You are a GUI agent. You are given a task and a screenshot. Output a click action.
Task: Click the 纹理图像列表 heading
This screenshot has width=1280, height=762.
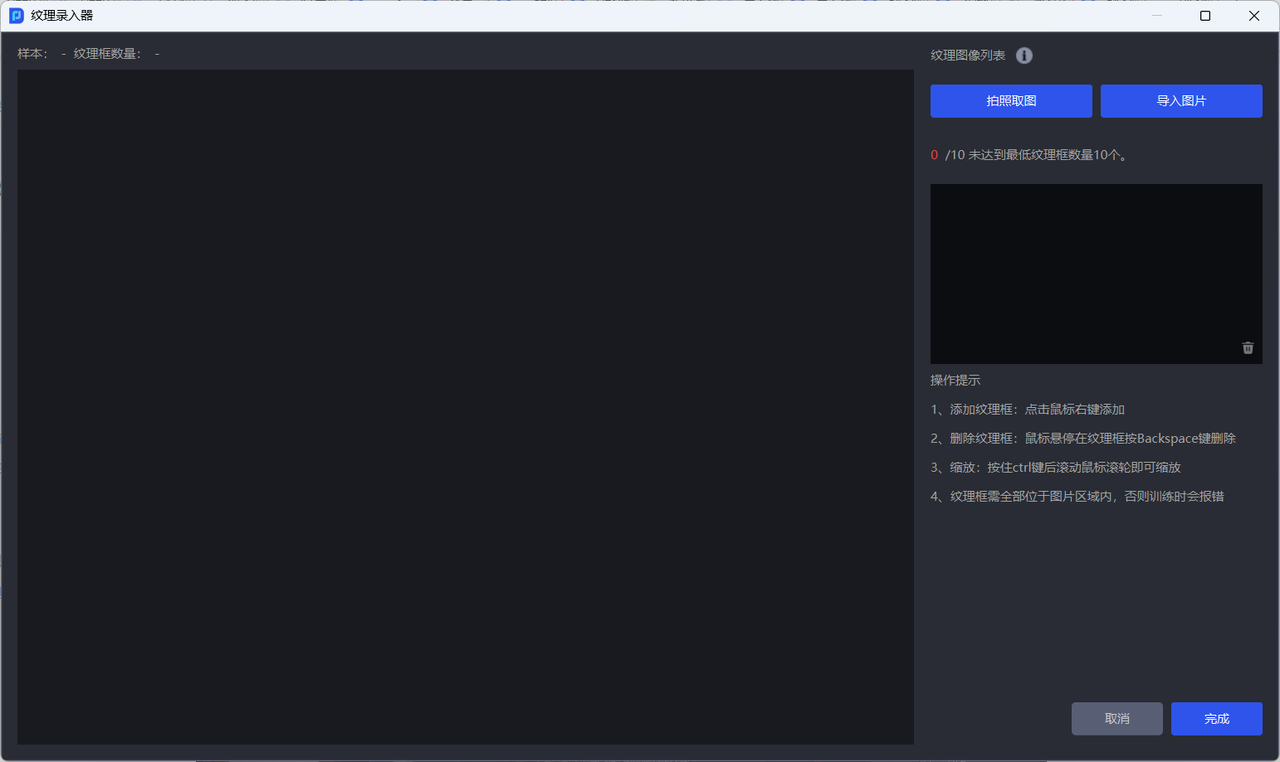click(x=968, y=56)
